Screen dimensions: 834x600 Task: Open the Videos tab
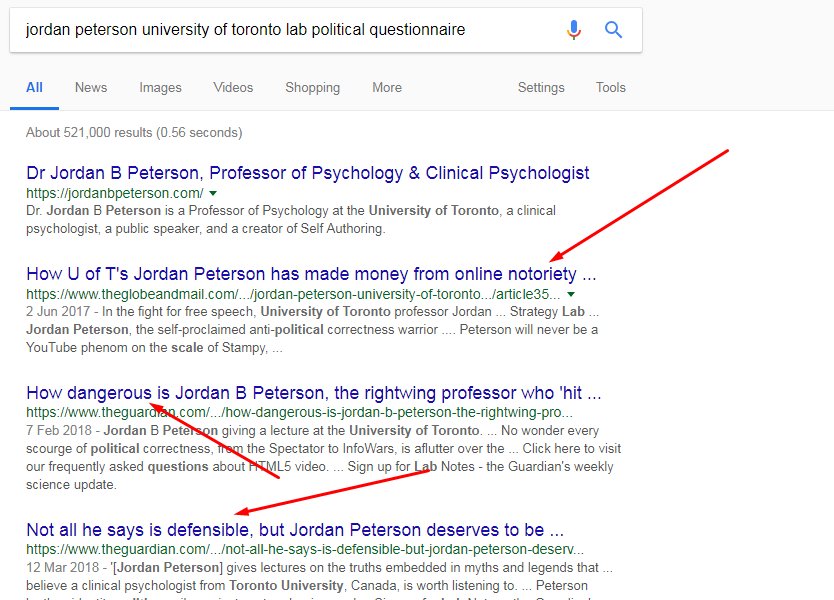[x=233, y=88]
